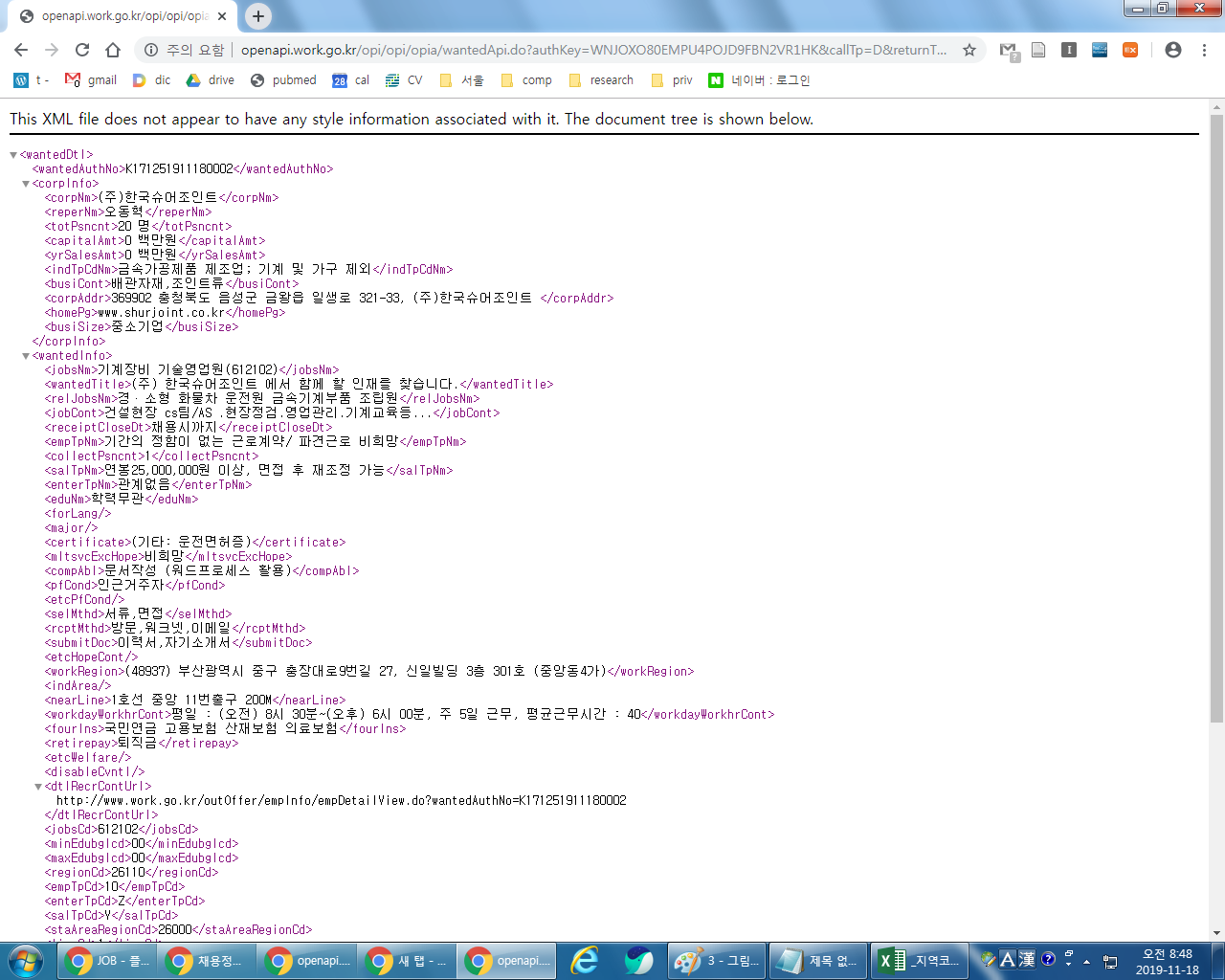Click the address bar URL field
The image size is (1225, 980).
point(593,50)
